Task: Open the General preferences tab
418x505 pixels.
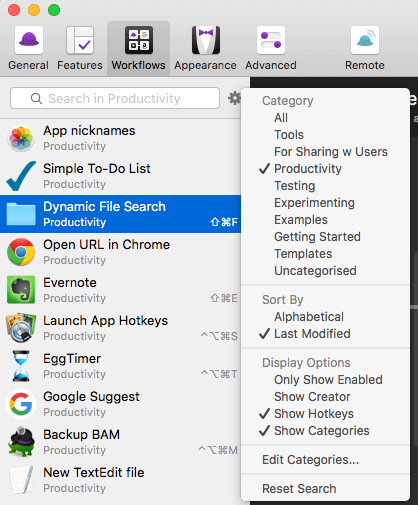Action: click(29, 49)
